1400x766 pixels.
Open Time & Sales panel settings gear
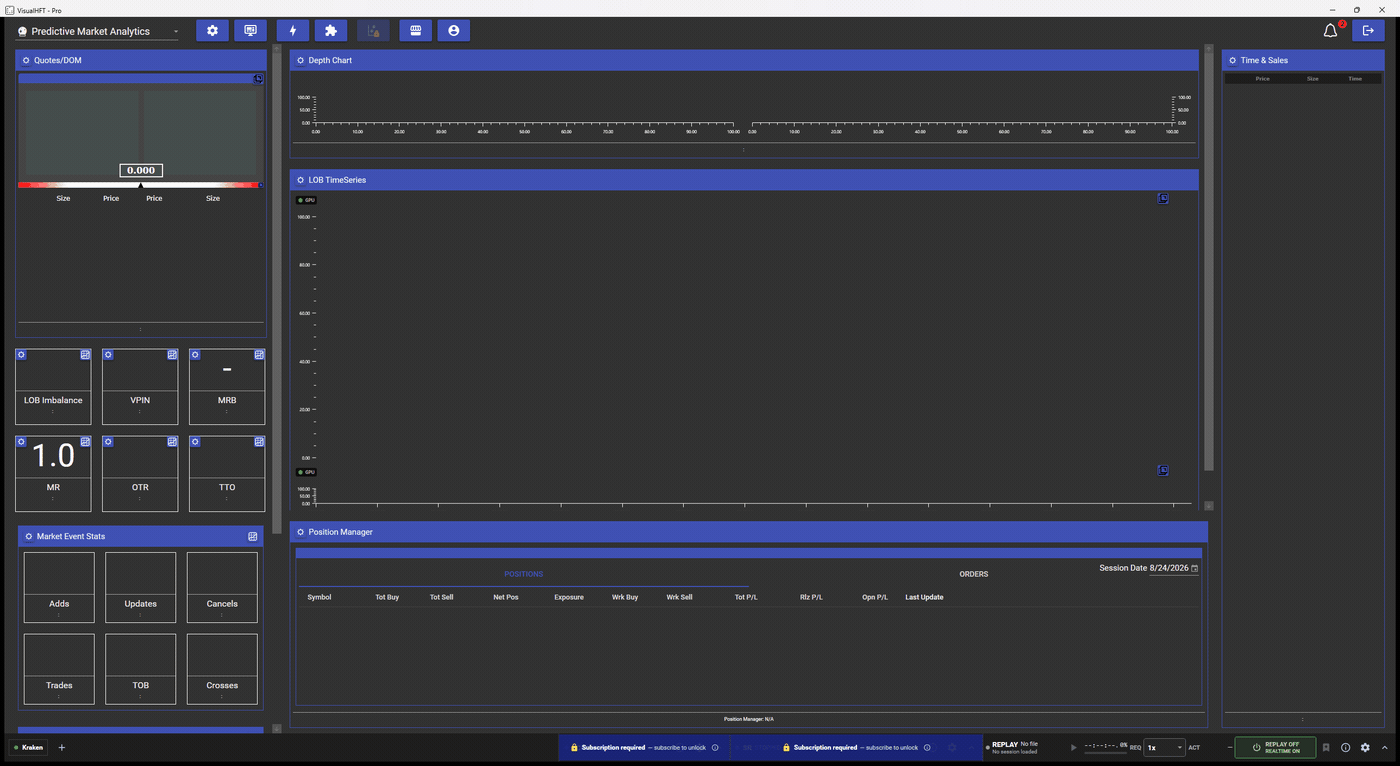[x=1233, y=60]
